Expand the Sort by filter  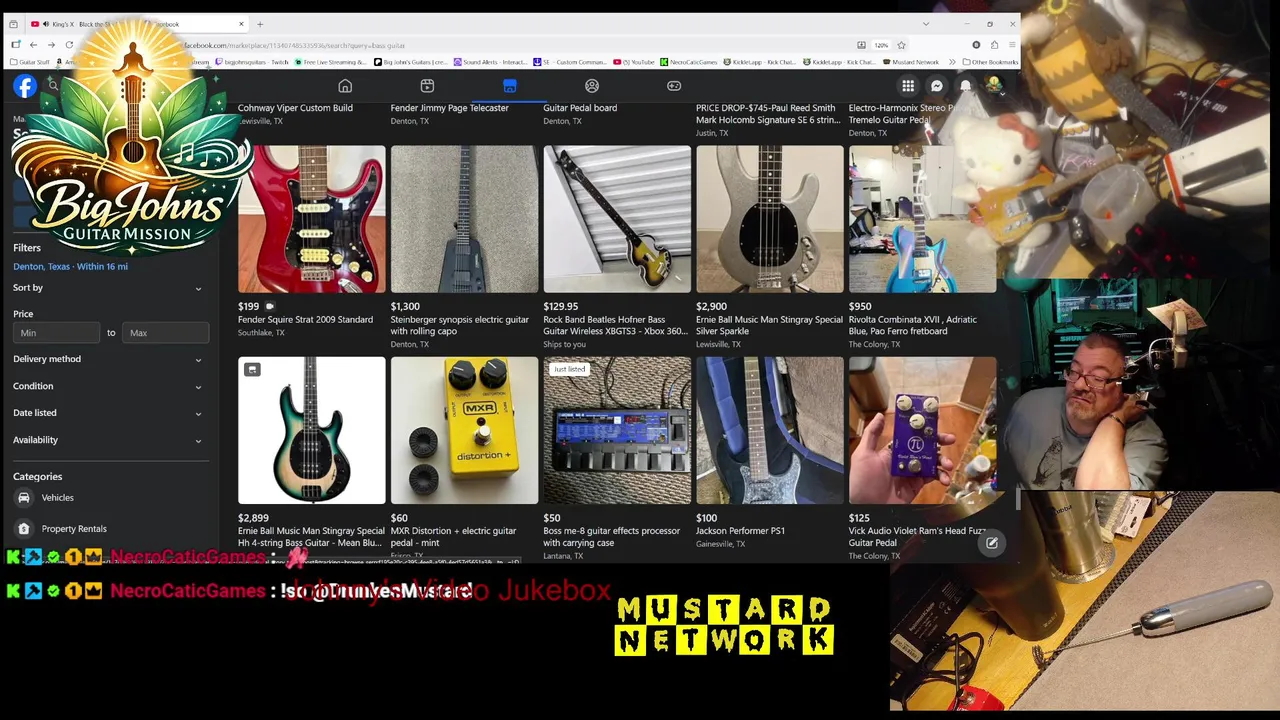coord(108,288)
